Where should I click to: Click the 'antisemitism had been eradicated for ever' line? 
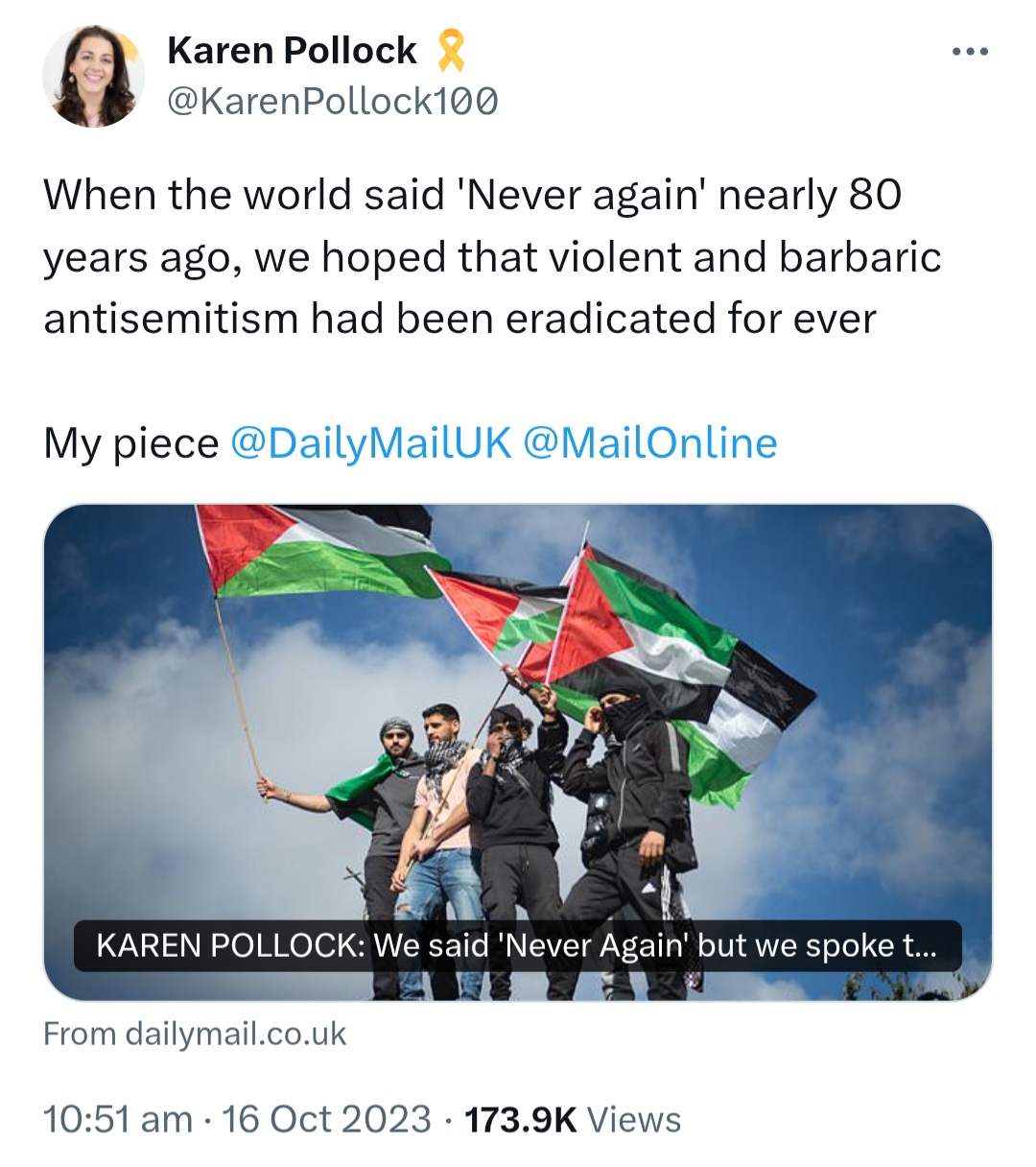click(x=459, y=319)
